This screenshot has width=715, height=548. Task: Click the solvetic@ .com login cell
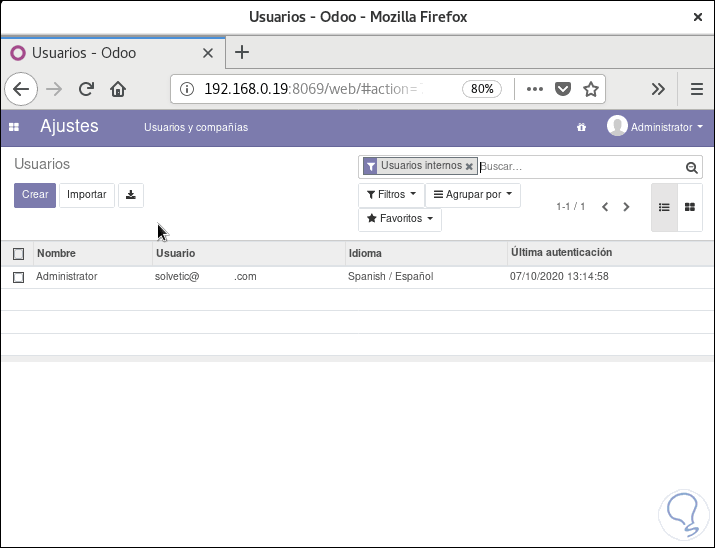point(206,277)
